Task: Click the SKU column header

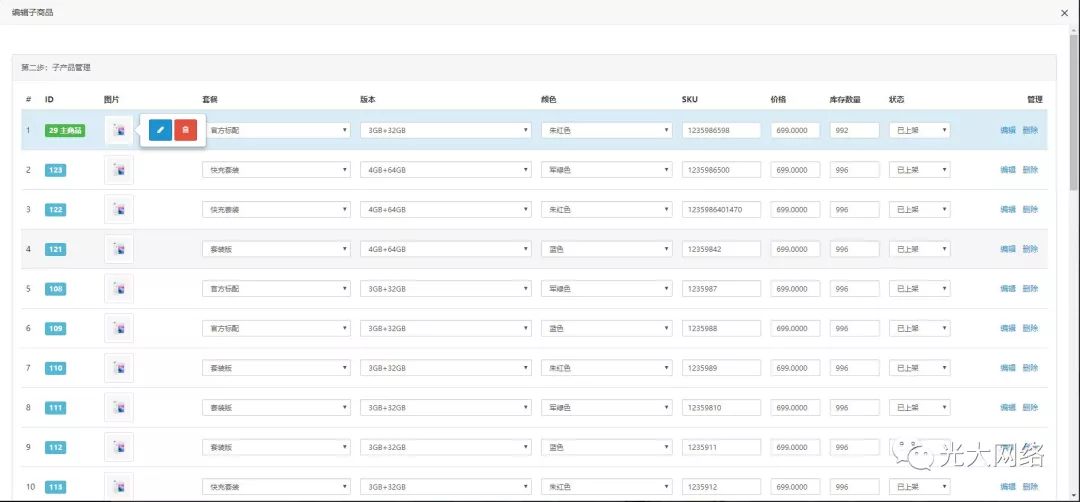Action: (690, 100)
